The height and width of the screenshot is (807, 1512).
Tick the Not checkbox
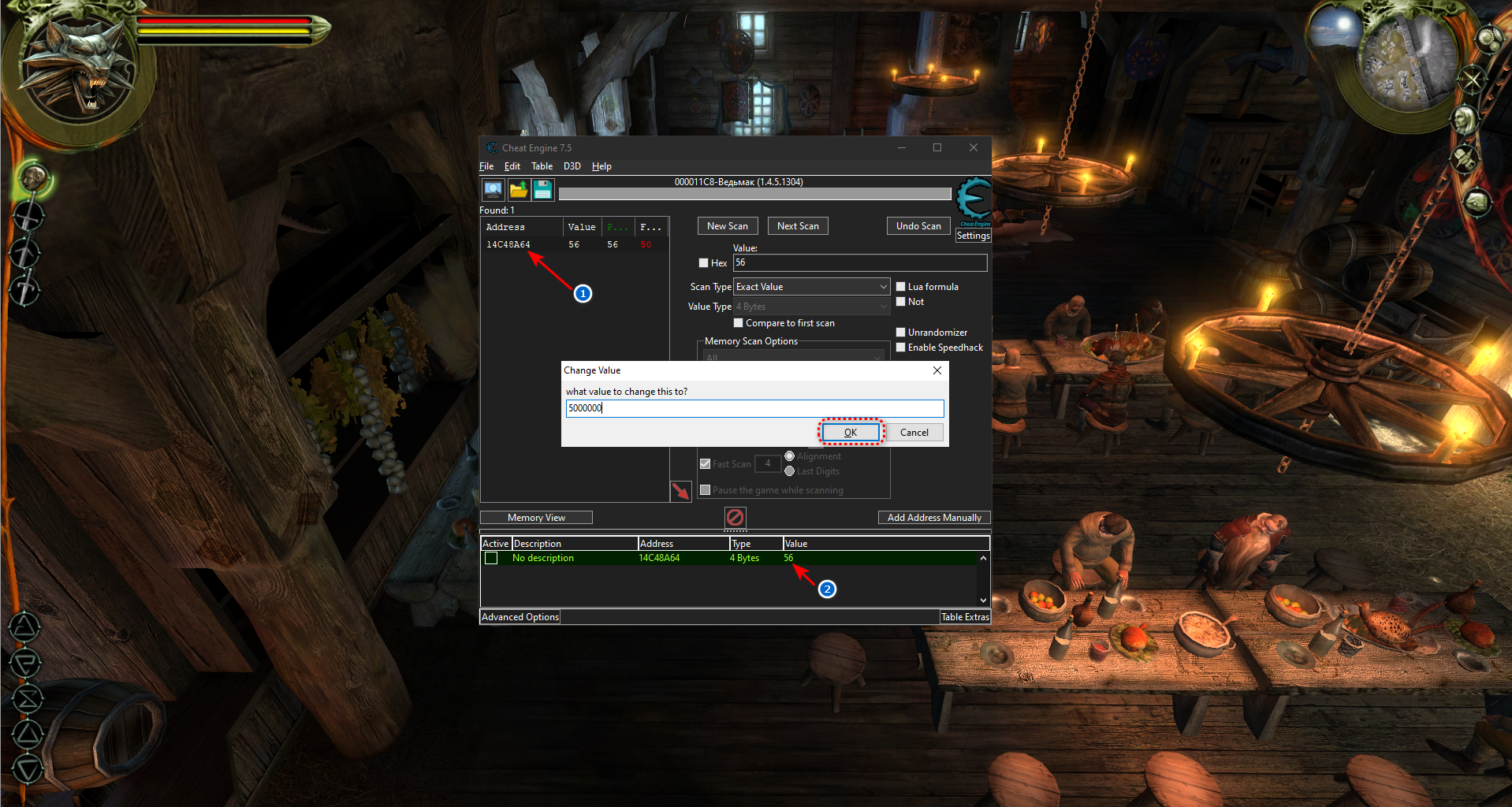900,302
